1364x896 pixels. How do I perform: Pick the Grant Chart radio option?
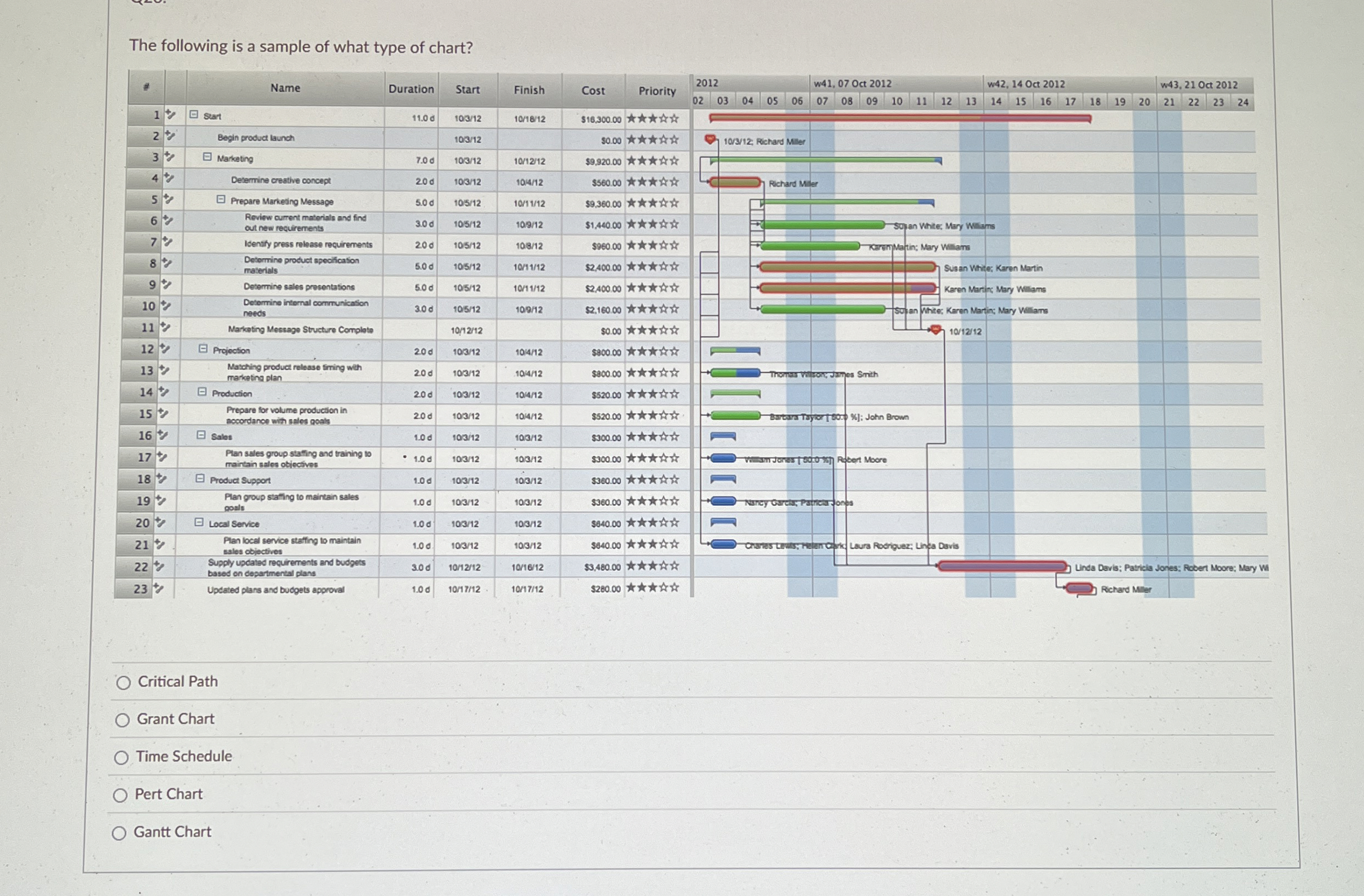[x=122, y=720]
